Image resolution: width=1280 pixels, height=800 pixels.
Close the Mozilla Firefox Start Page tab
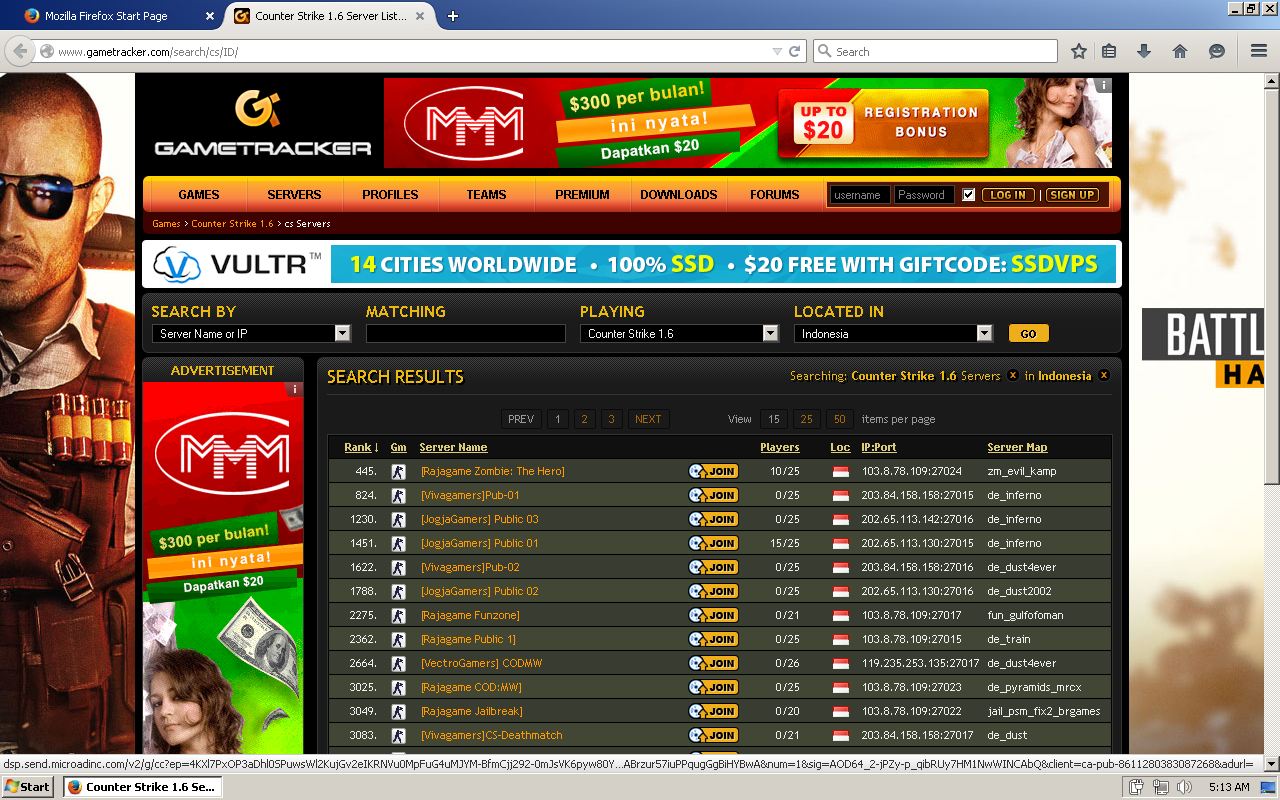(x=209, y=16)
